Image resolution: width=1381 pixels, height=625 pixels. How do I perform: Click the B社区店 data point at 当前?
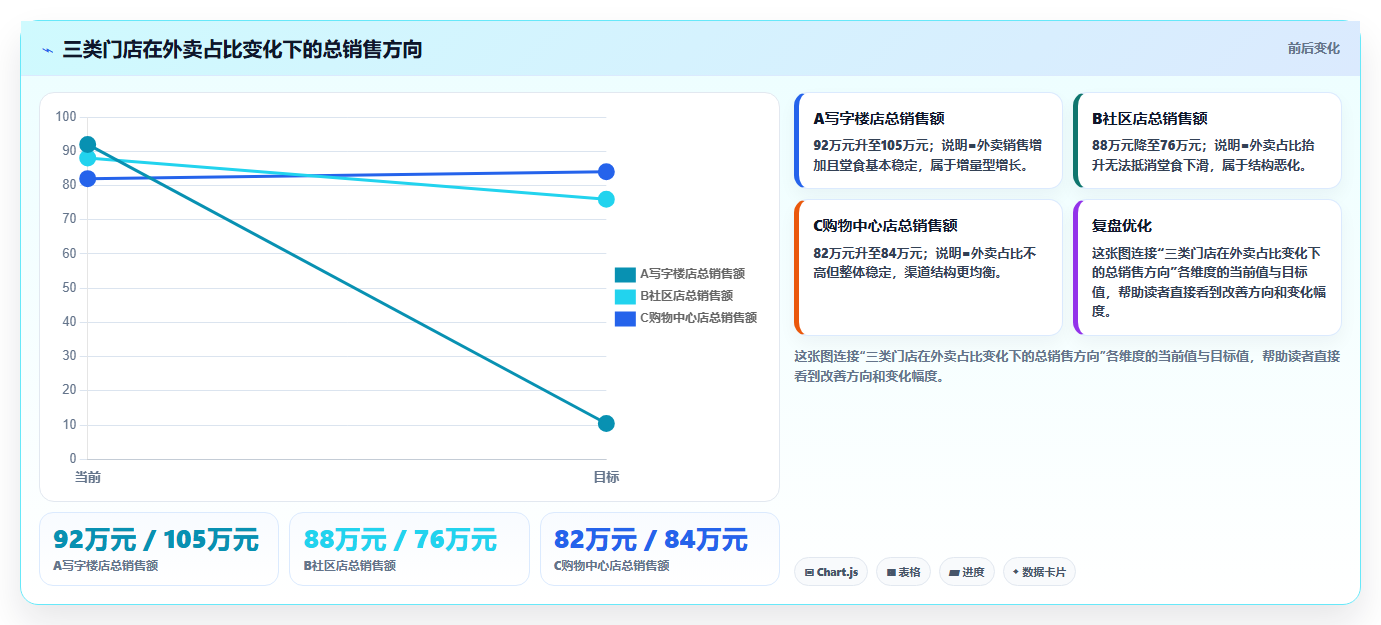point(87,158)
